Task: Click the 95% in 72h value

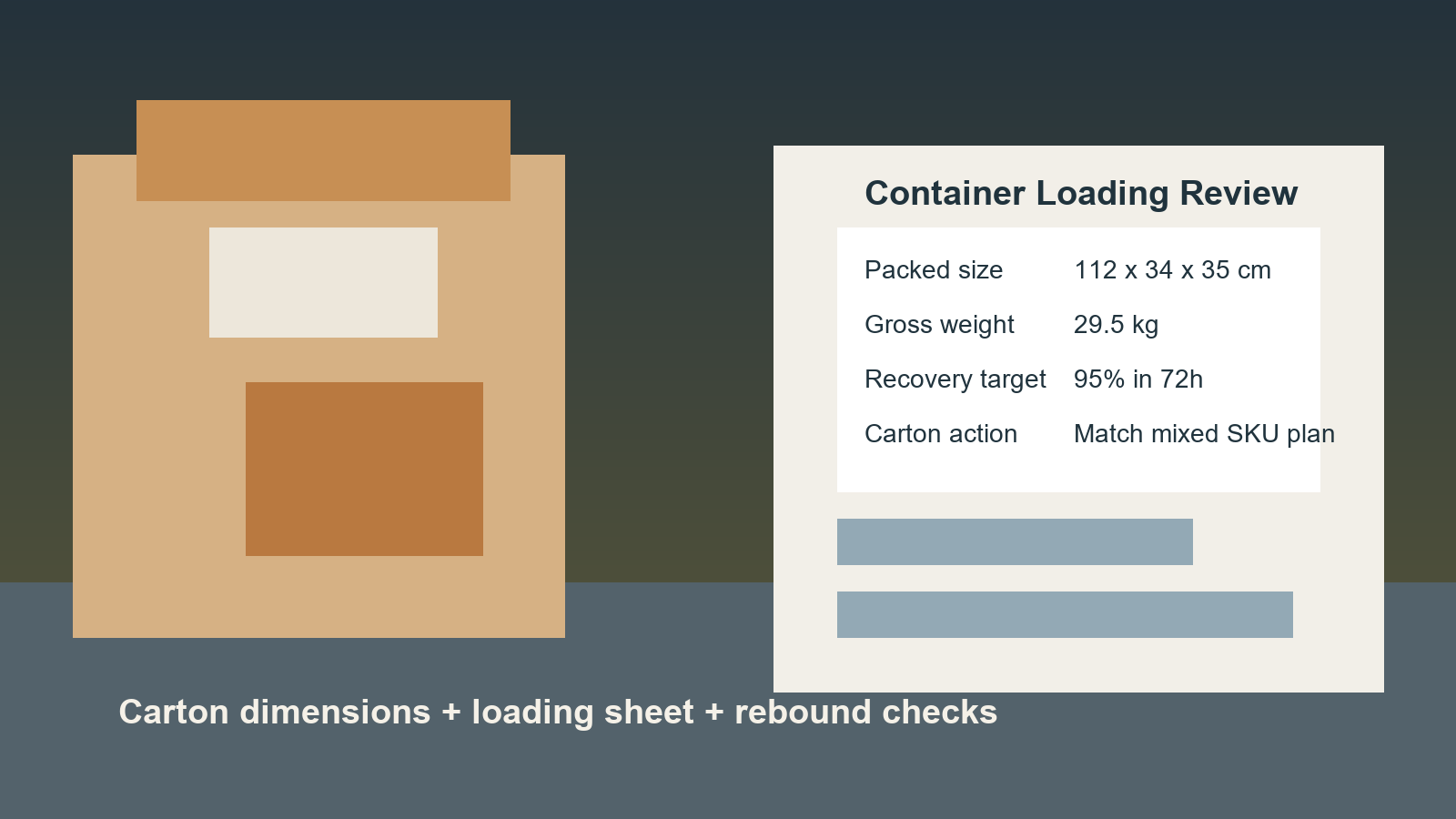Action: (x=1138, y=379)
